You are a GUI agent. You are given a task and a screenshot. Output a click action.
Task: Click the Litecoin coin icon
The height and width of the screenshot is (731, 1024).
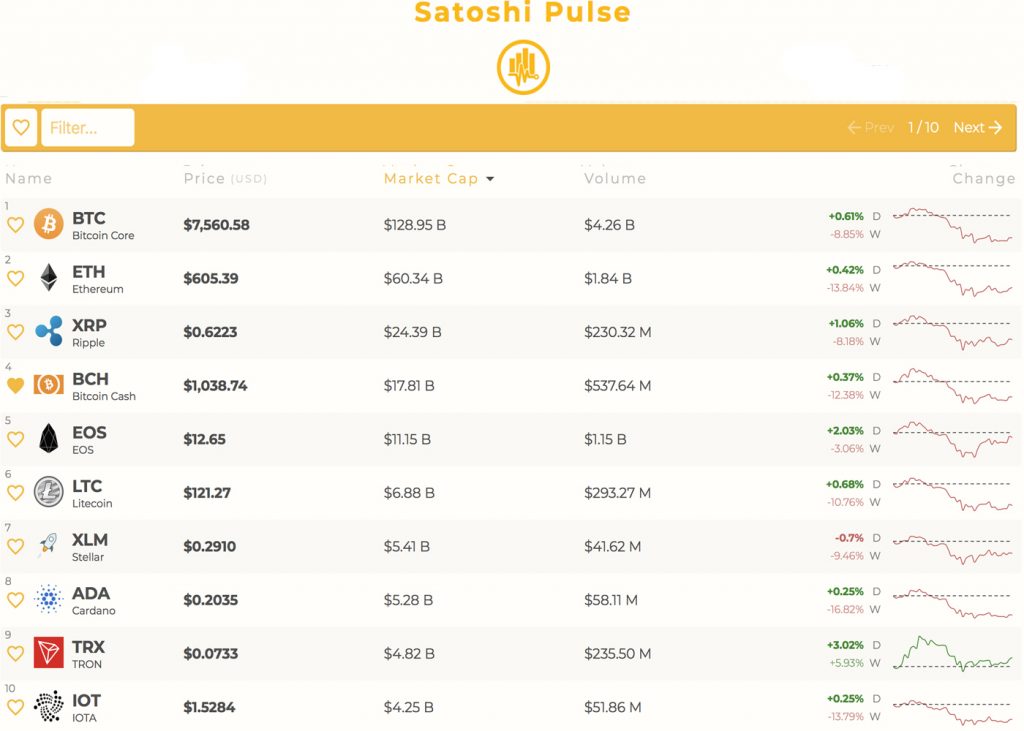coord(48,491)
